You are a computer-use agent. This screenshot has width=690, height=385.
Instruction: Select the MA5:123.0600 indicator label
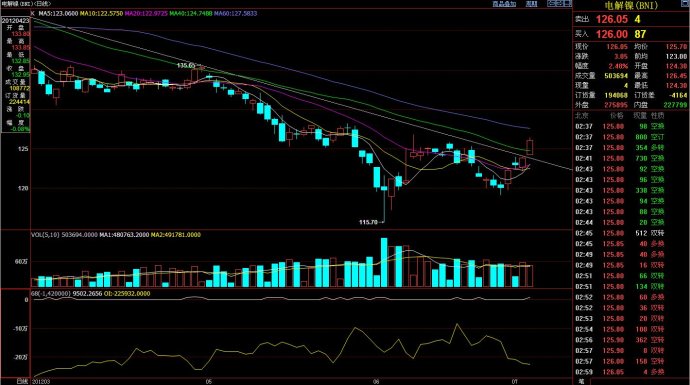(x=59, y=14)
